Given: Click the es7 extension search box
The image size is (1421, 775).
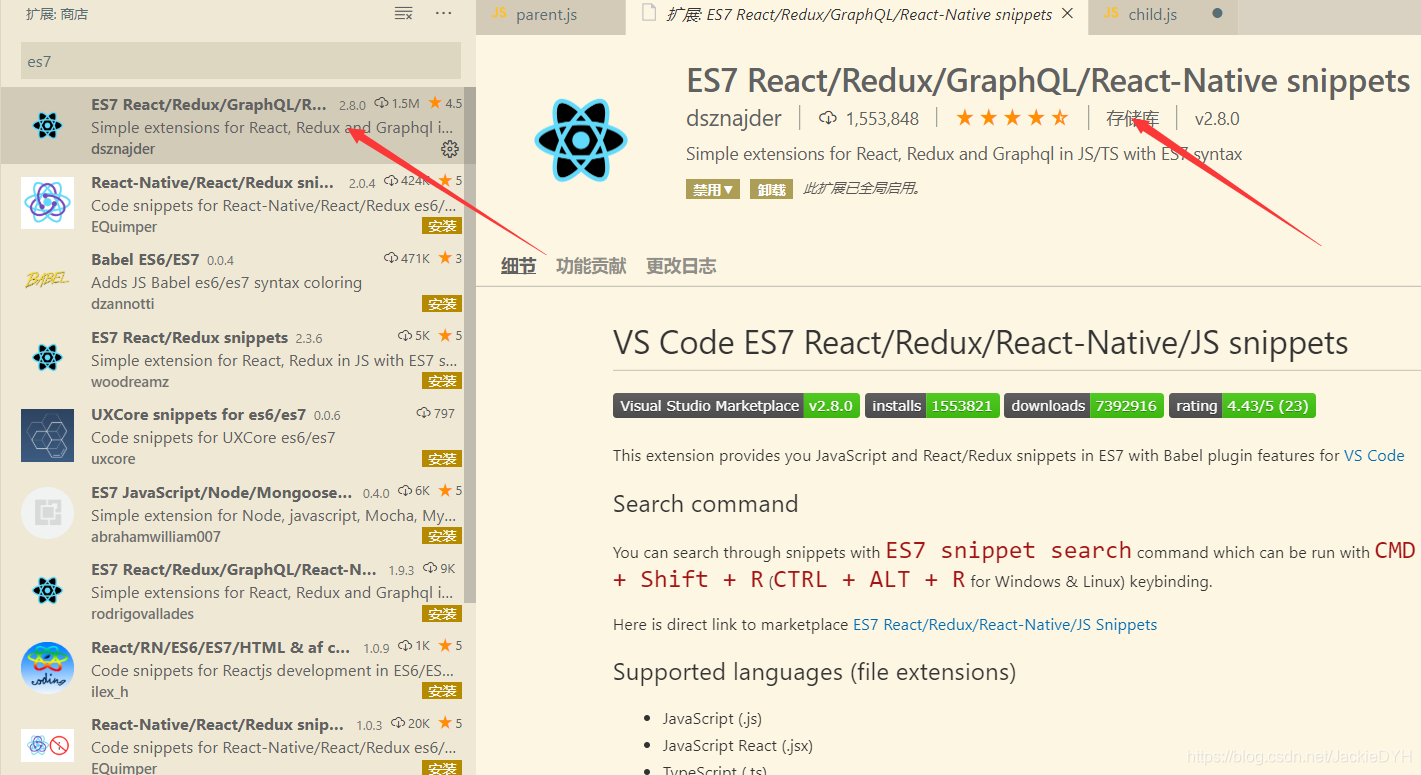Looking at the screenshot, I should pyautogui.click(x=241, y=61).
